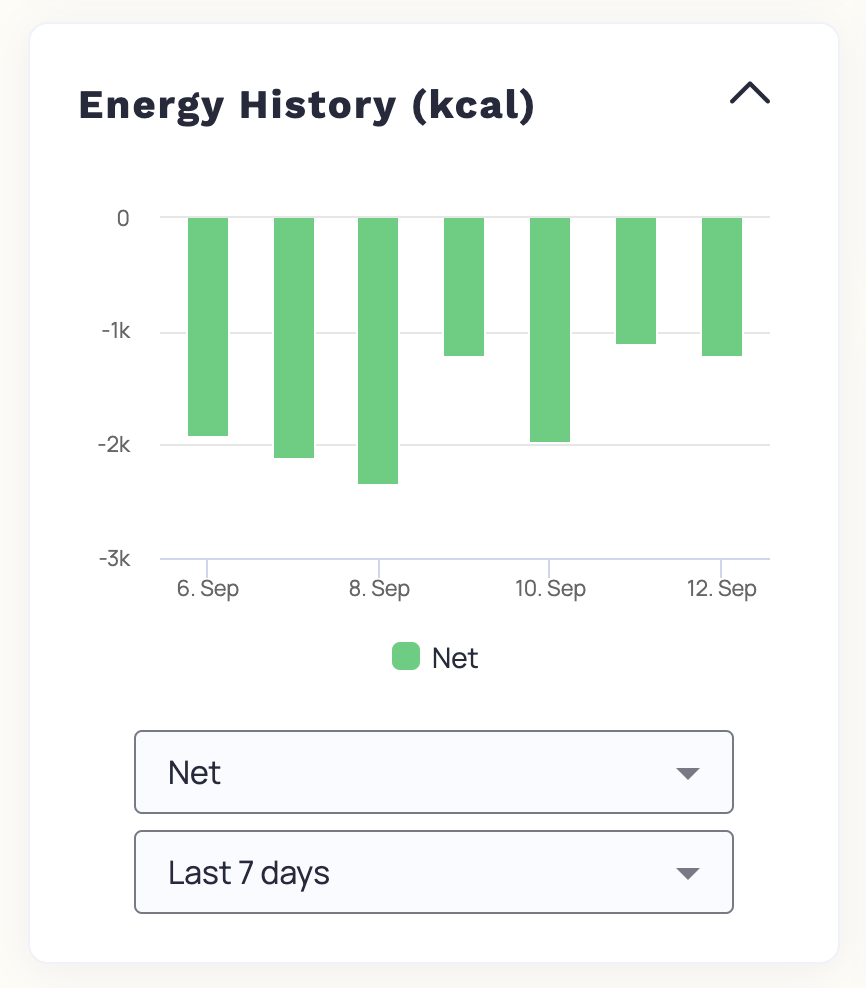Click the dropdown arrow on Last 7 days
Viewport: 866px width, 988px height.
[688, 872]
